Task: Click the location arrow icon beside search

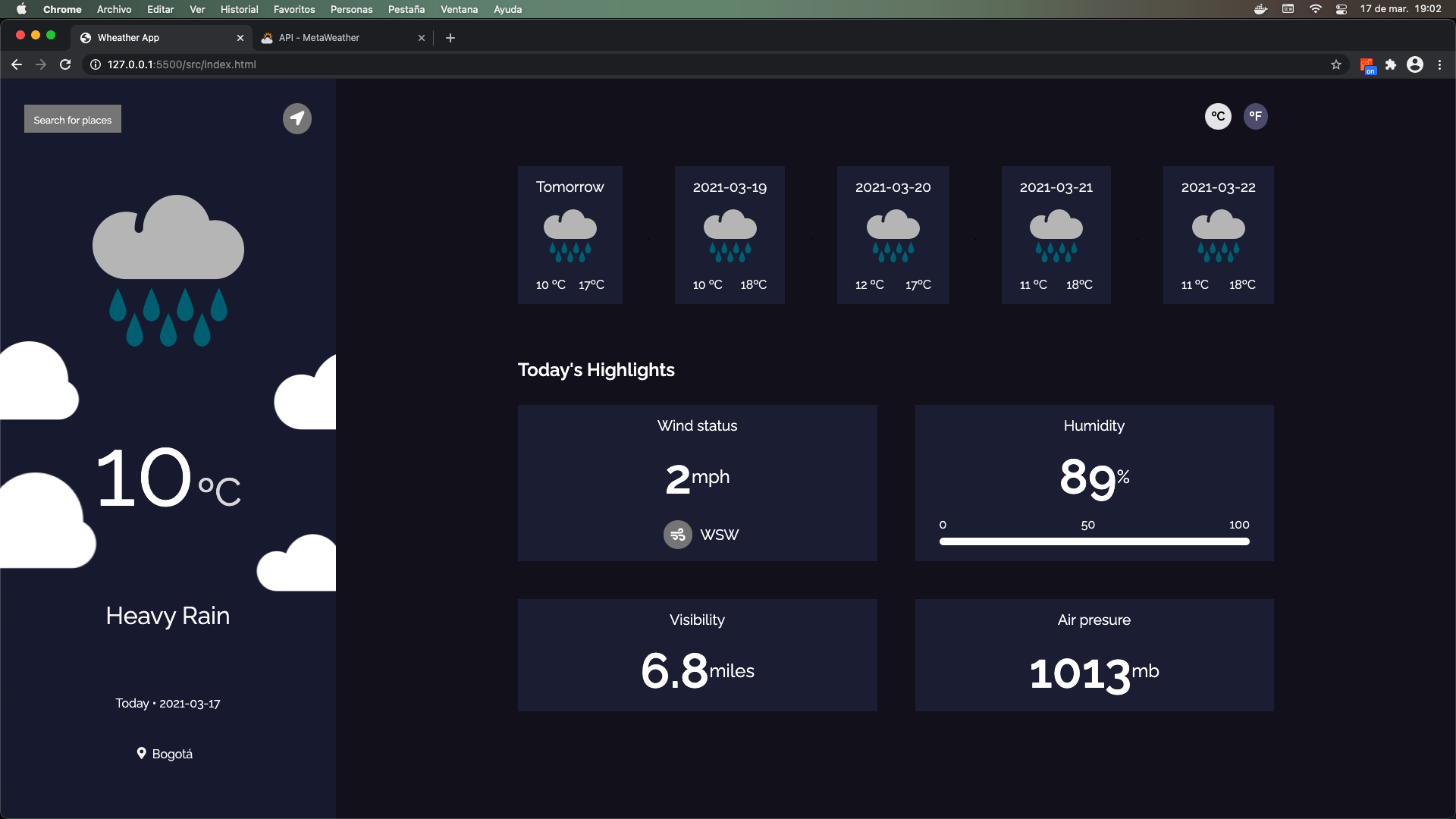Action: click(297, 118)
